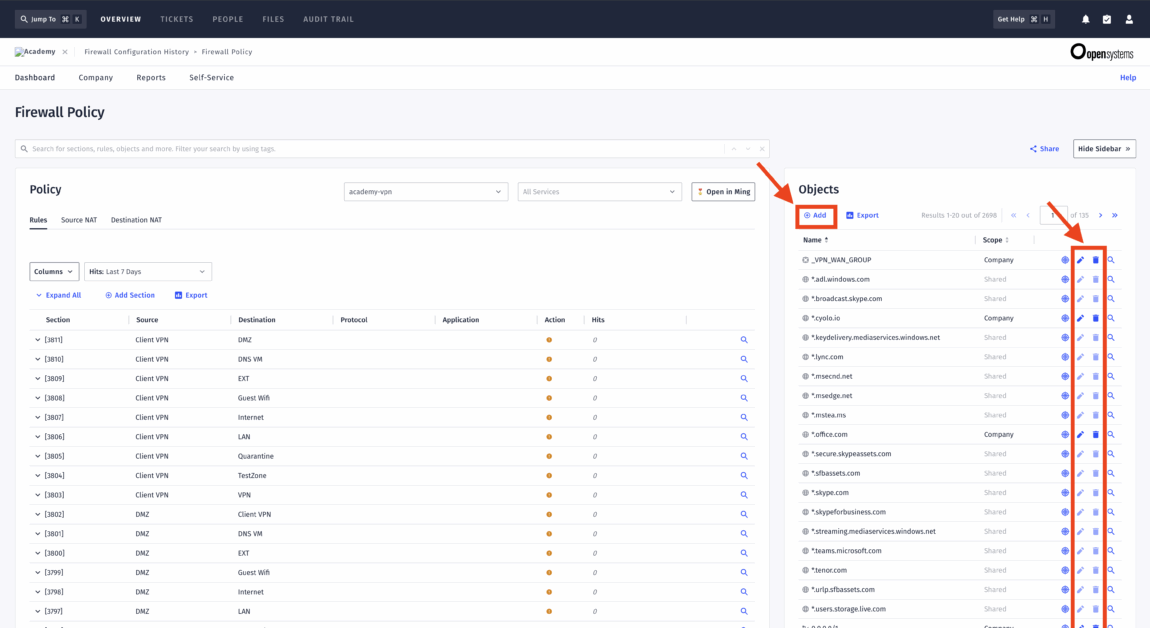Image resolution: width=1150 pixels, height=628 pixels.
Task: Toggle the Name column sort order
Action: 826,240
